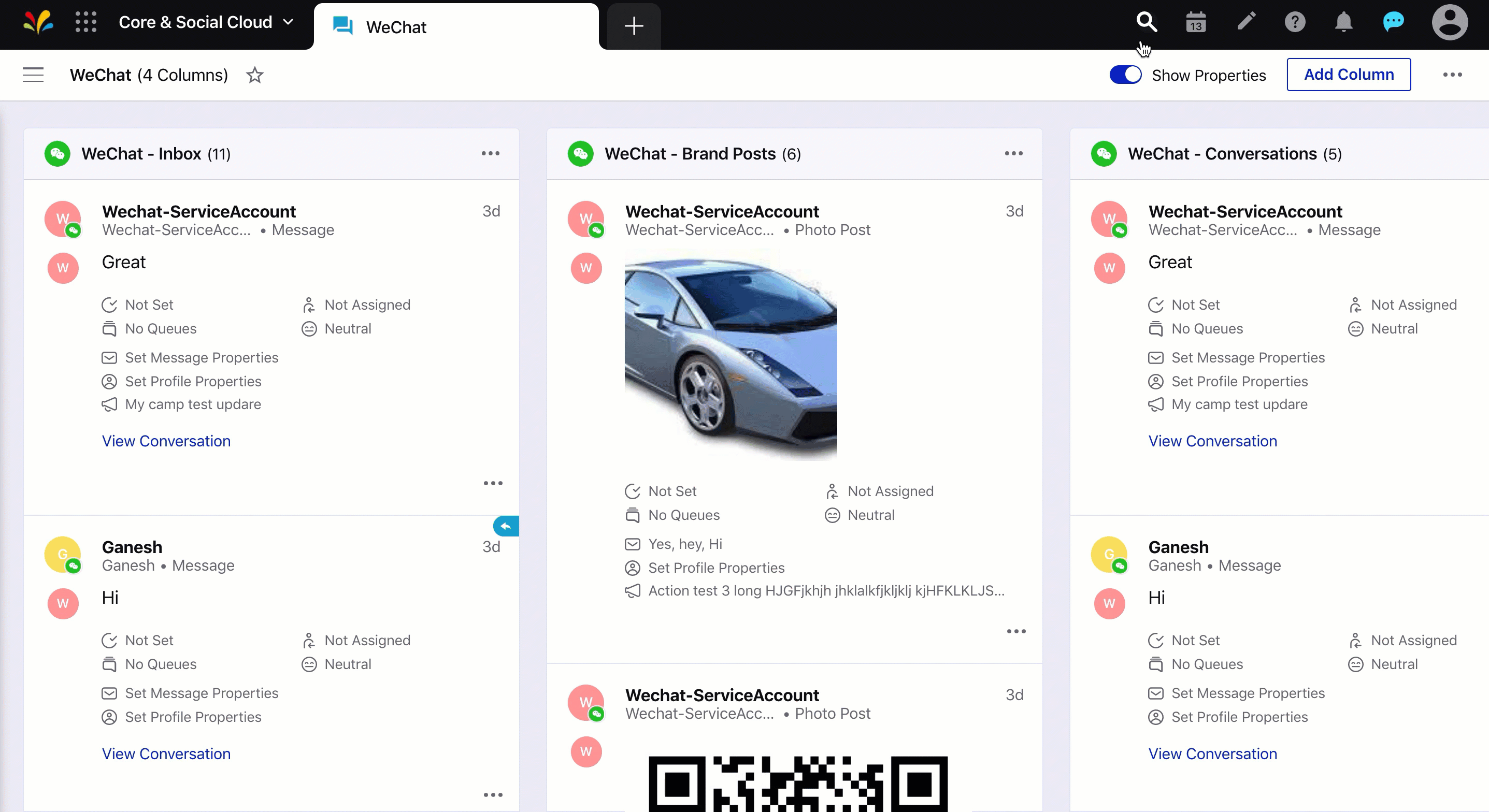Click the pencil compose icon

coord(1245,22)
